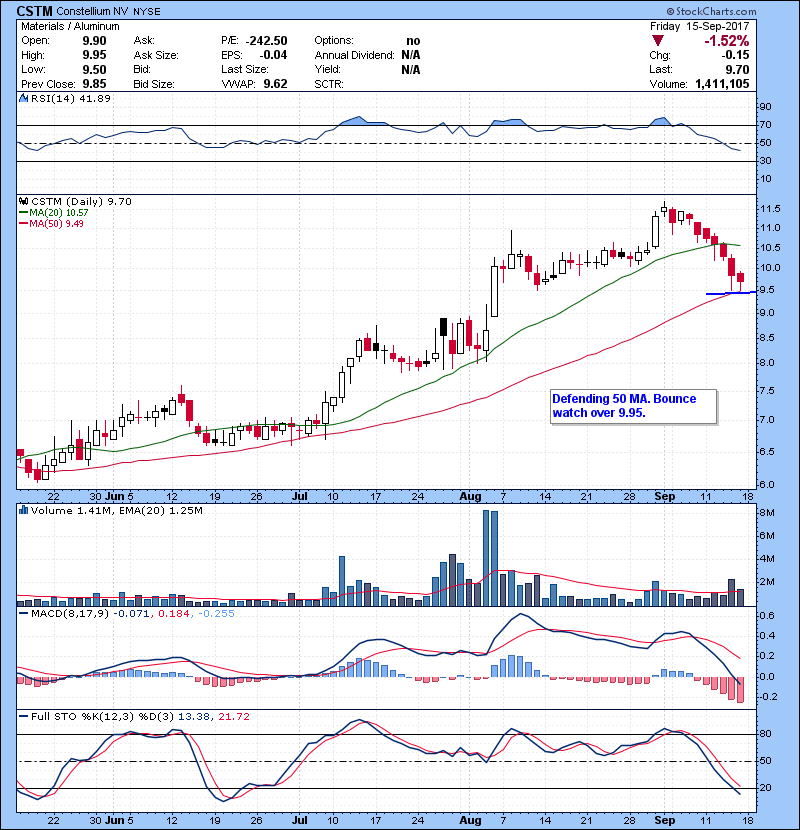Click the Volume value 1,411,105
The width and height of the screenshot is (800, 830).
click(722, 84)
